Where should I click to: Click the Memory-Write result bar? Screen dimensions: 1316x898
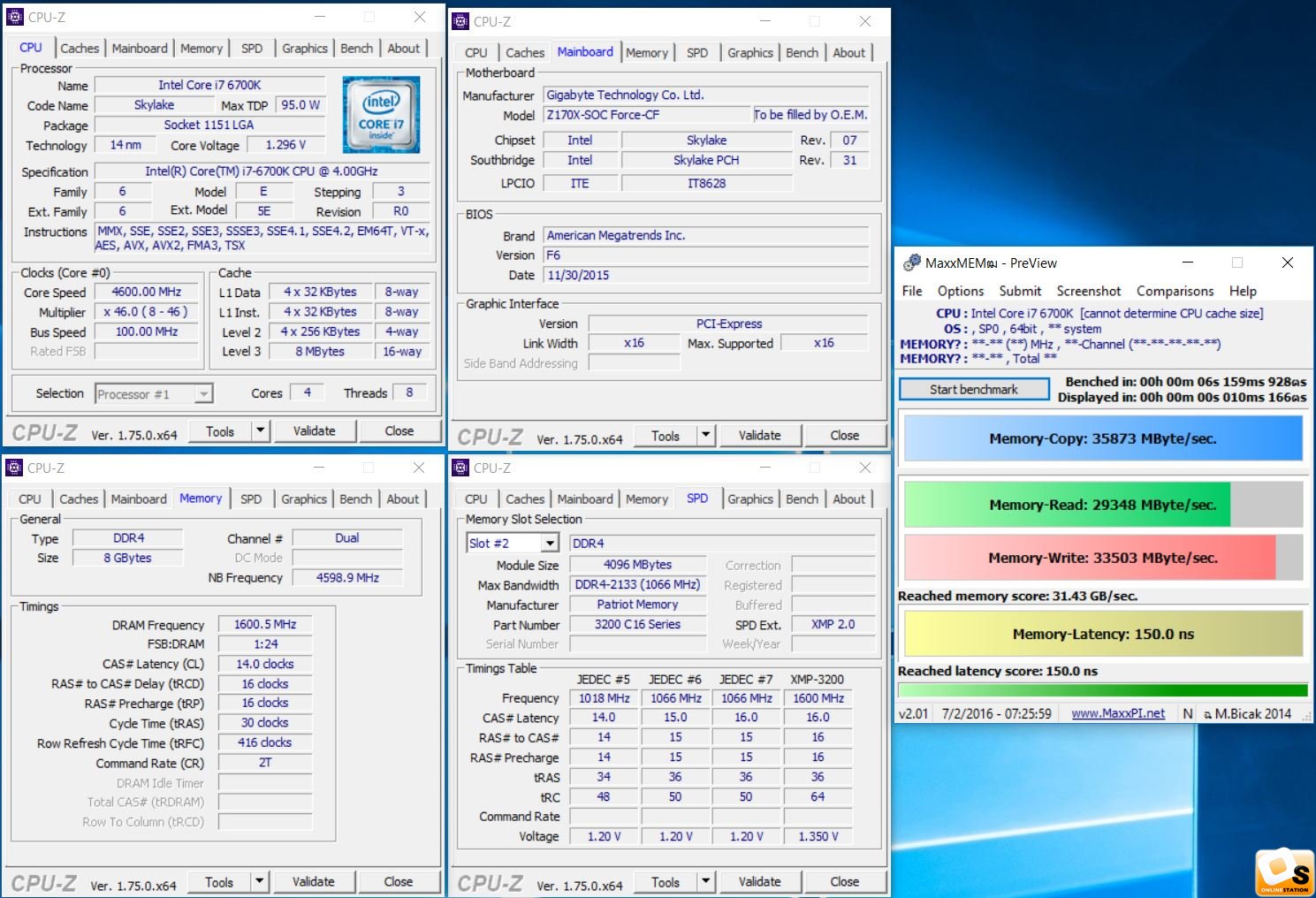click(1103, 558)
